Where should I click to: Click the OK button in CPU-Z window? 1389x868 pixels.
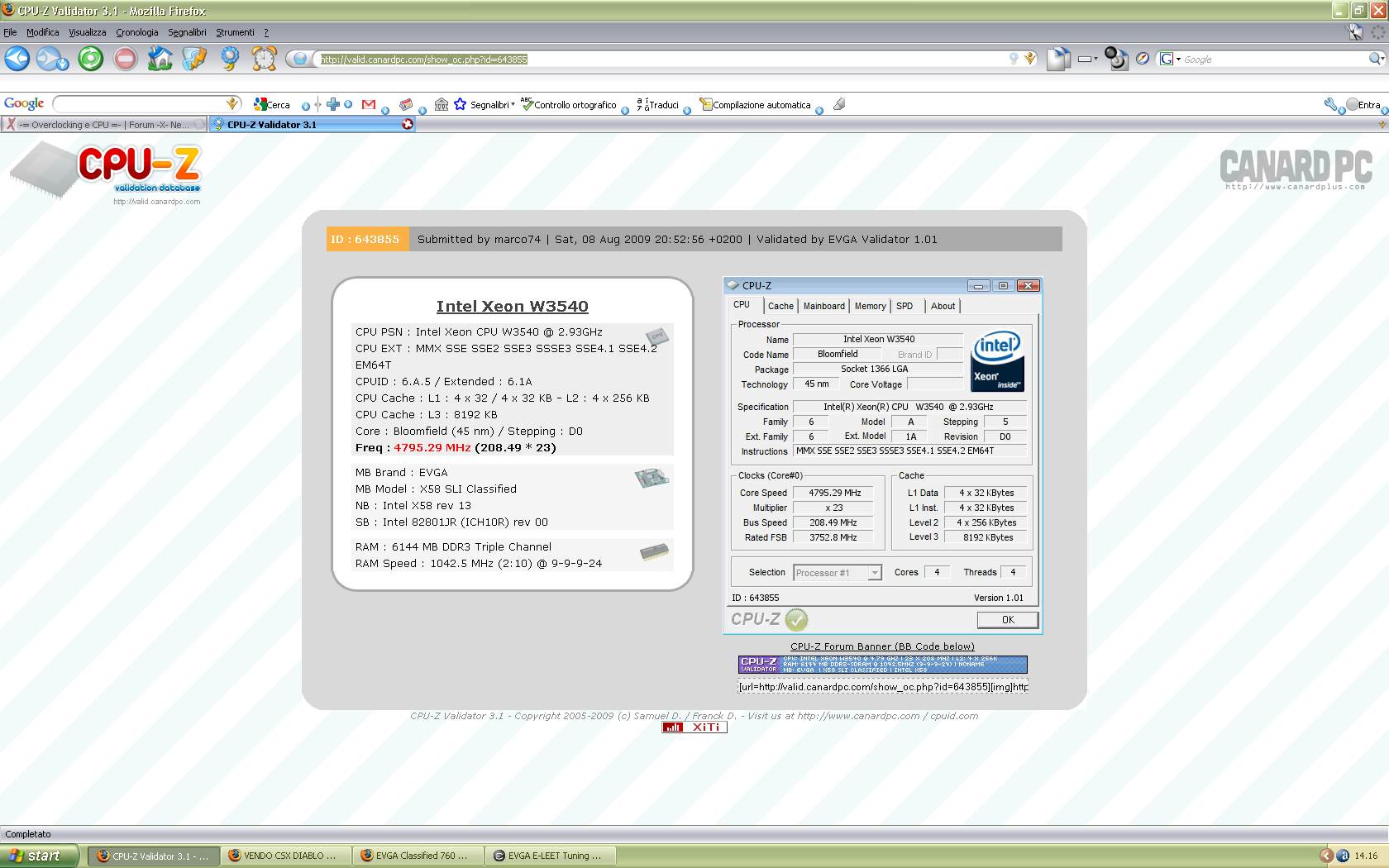(x=1008, y=620)
